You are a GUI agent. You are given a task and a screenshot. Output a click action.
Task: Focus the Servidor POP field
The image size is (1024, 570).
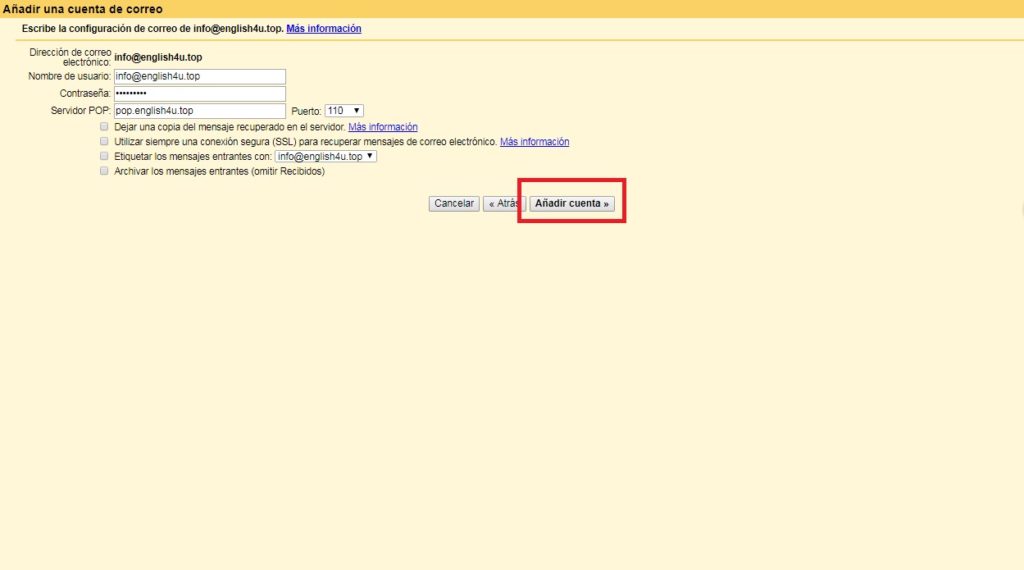coord(200,111)
